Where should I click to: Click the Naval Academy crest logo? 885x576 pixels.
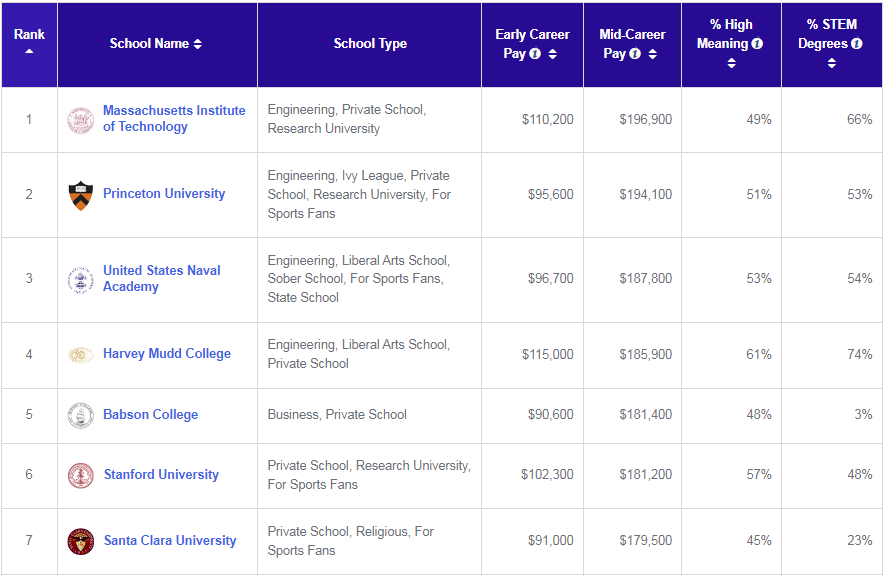click(x=81, y=280)
